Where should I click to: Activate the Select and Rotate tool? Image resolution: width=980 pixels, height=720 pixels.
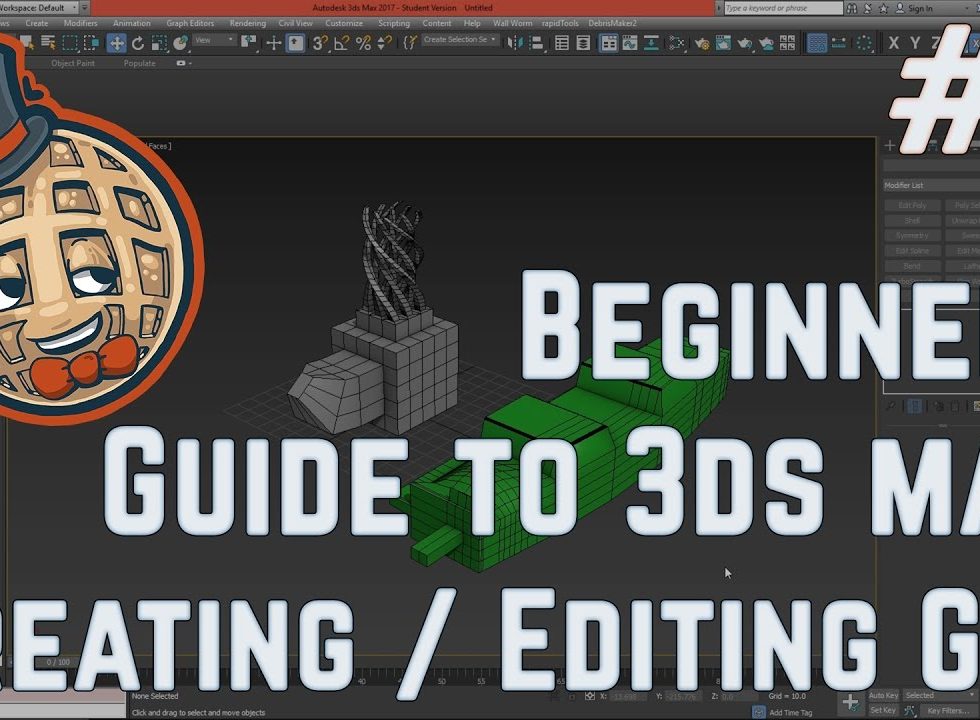tap(138, 42)
